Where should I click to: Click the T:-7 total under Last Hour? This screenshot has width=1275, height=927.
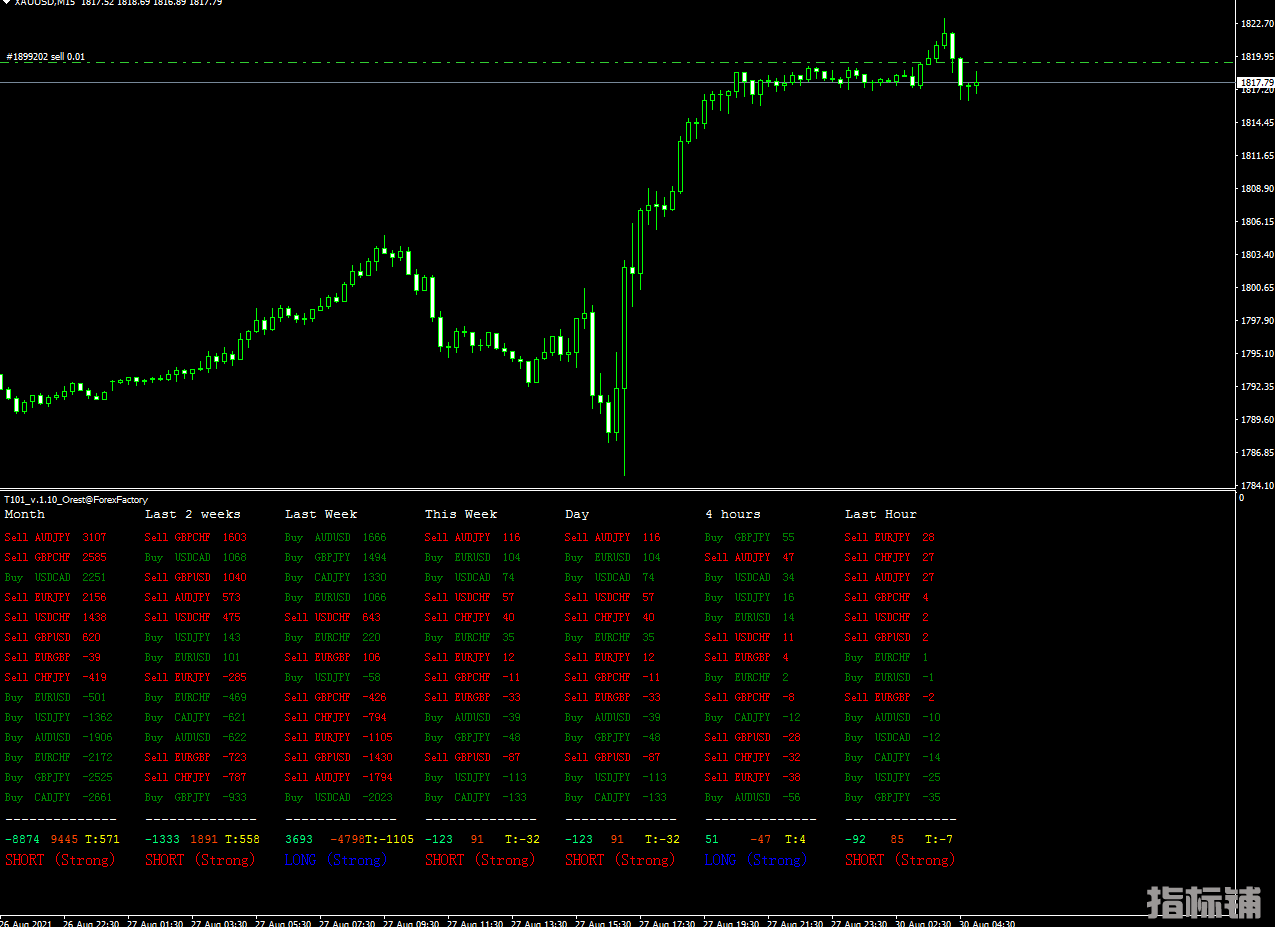coord(939,839)
